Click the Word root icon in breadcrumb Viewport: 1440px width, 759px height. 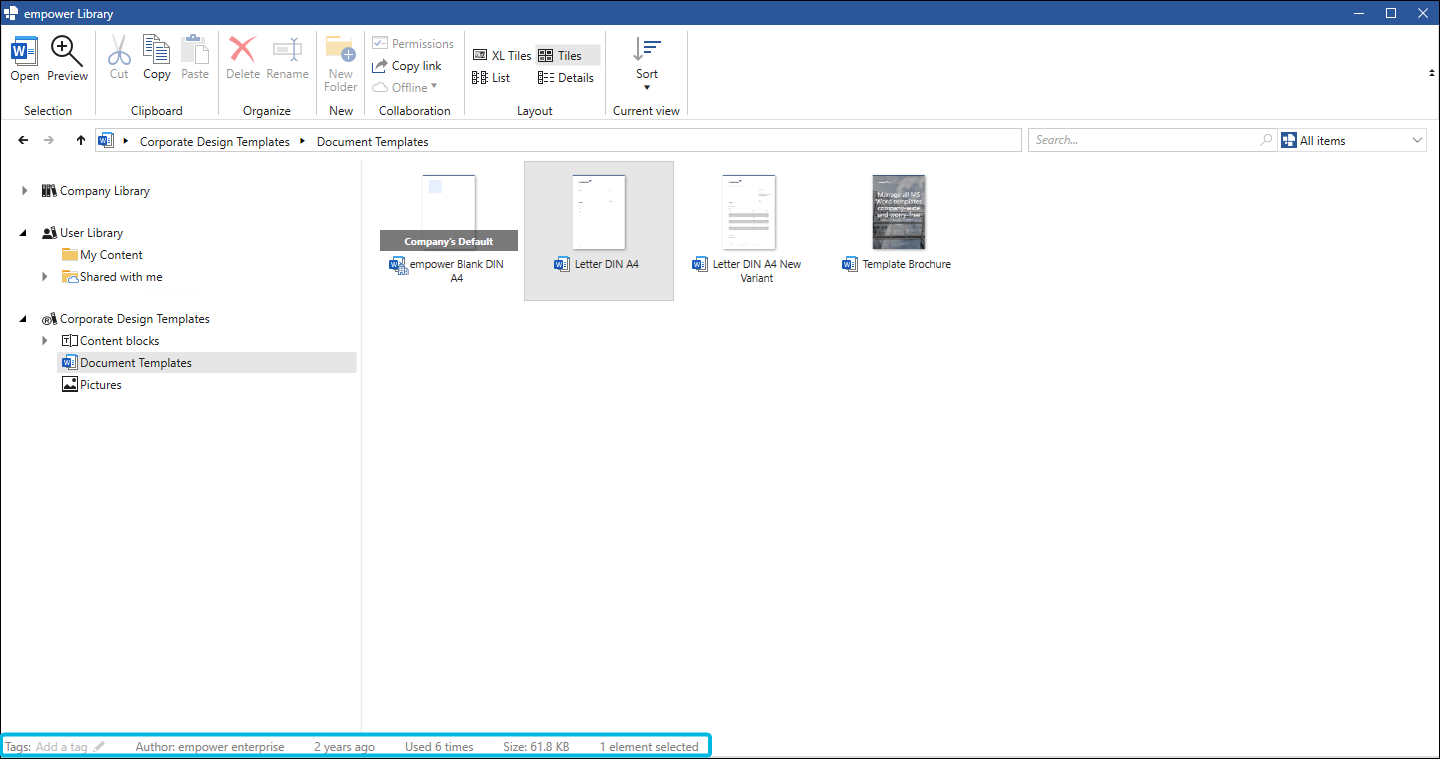(107, 141)
